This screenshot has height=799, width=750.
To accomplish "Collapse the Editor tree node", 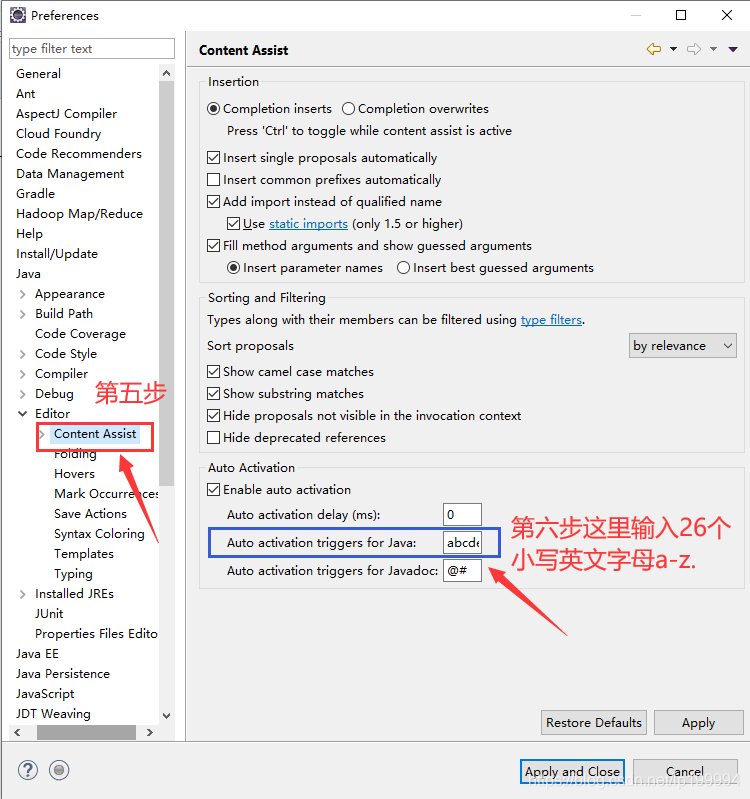I will pos(22,414).
